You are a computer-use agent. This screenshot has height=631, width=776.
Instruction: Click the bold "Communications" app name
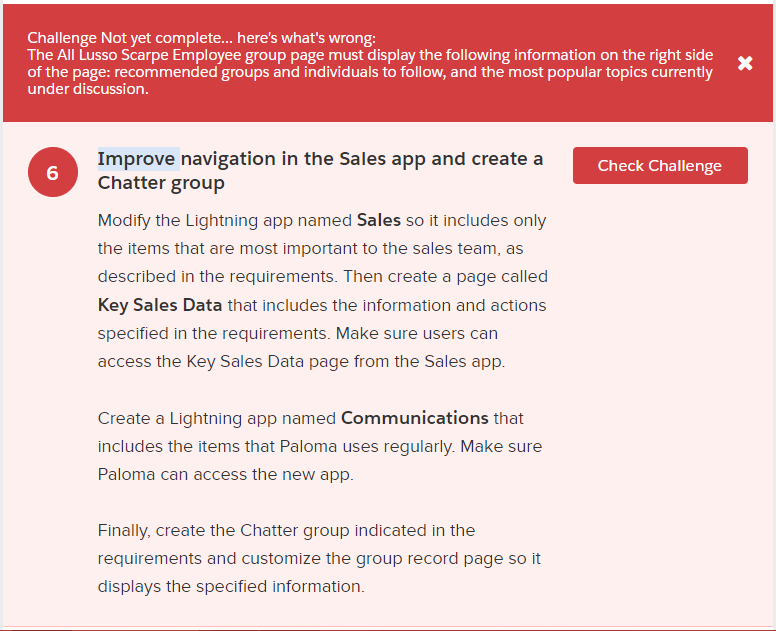click(415, 418)
